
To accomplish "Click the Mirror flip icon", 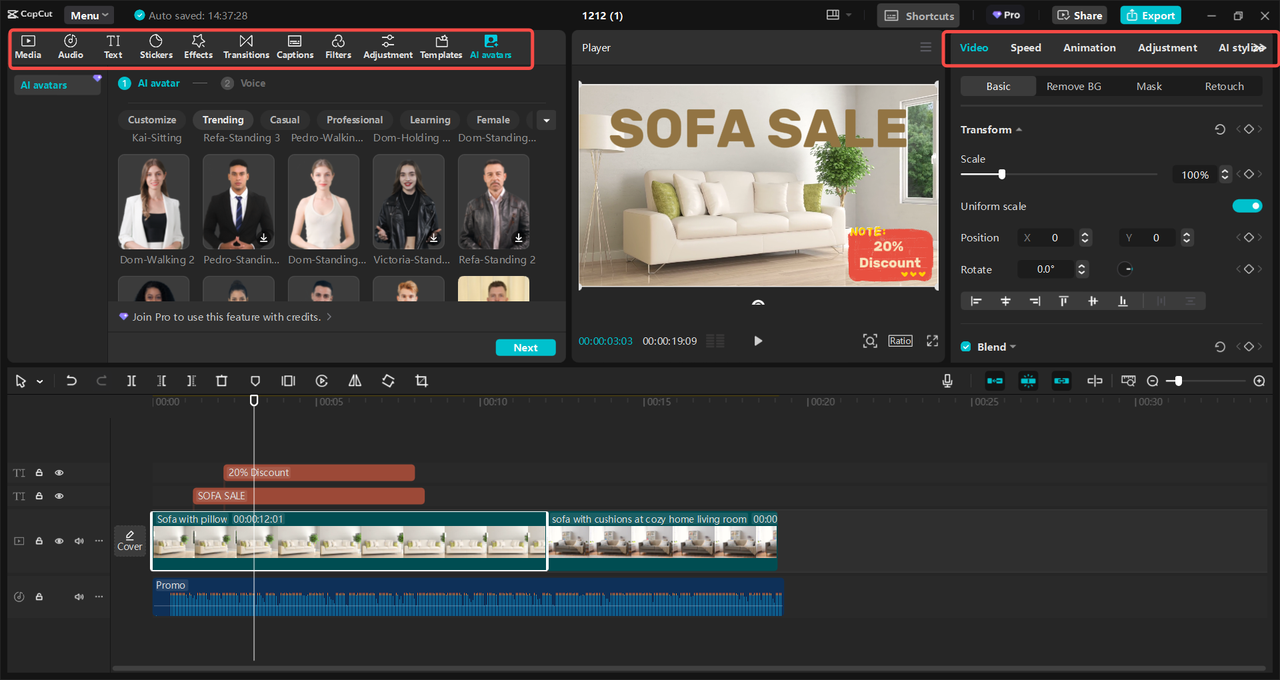I will (354, 381).
